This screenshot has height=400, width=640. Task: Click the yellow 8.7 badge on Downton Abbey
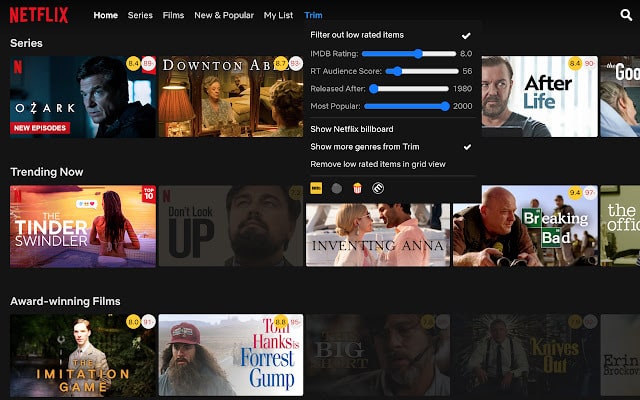[281, 64]
